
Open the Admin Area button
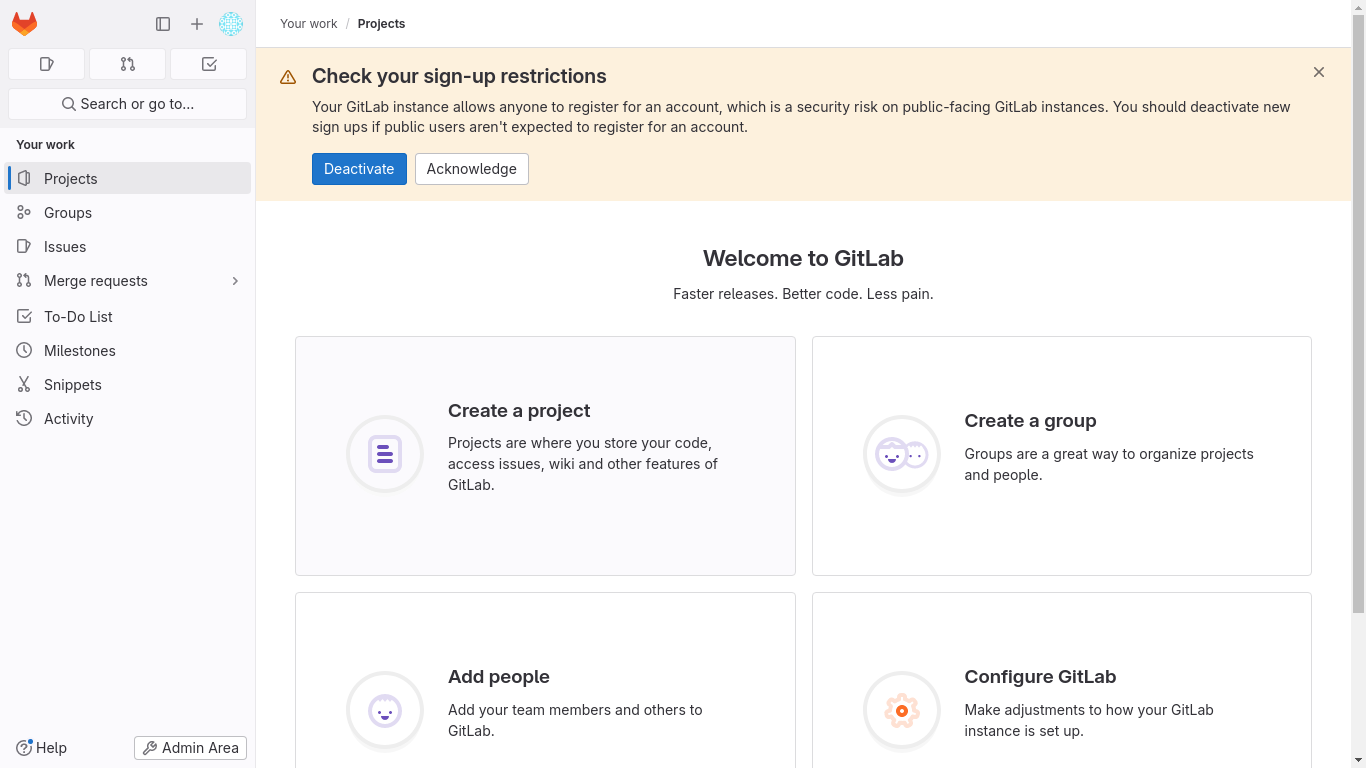click(x=190, y=748)
